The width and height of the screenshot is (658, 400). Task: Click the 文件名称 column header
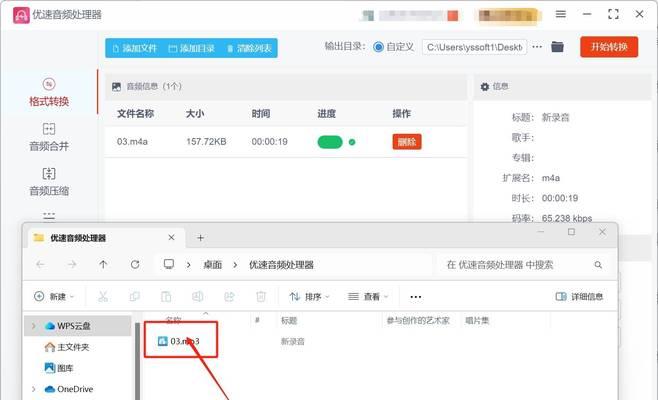point(135,114)
